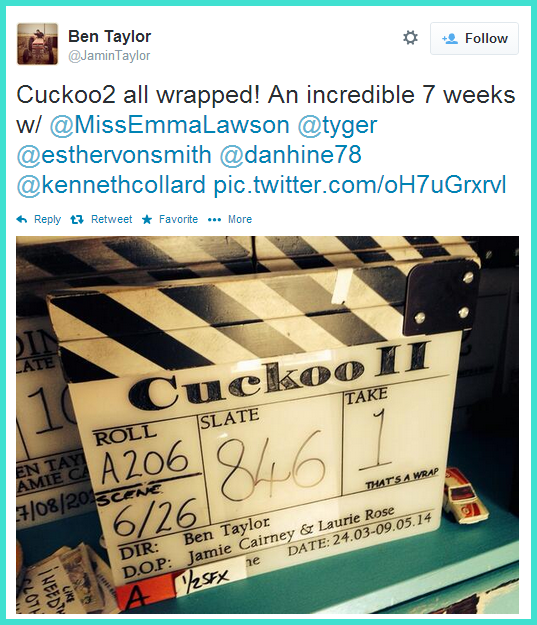Go to the @kennethcollard mention
Image resolution: width=537 pixels, height=625 pixels.
111,185
